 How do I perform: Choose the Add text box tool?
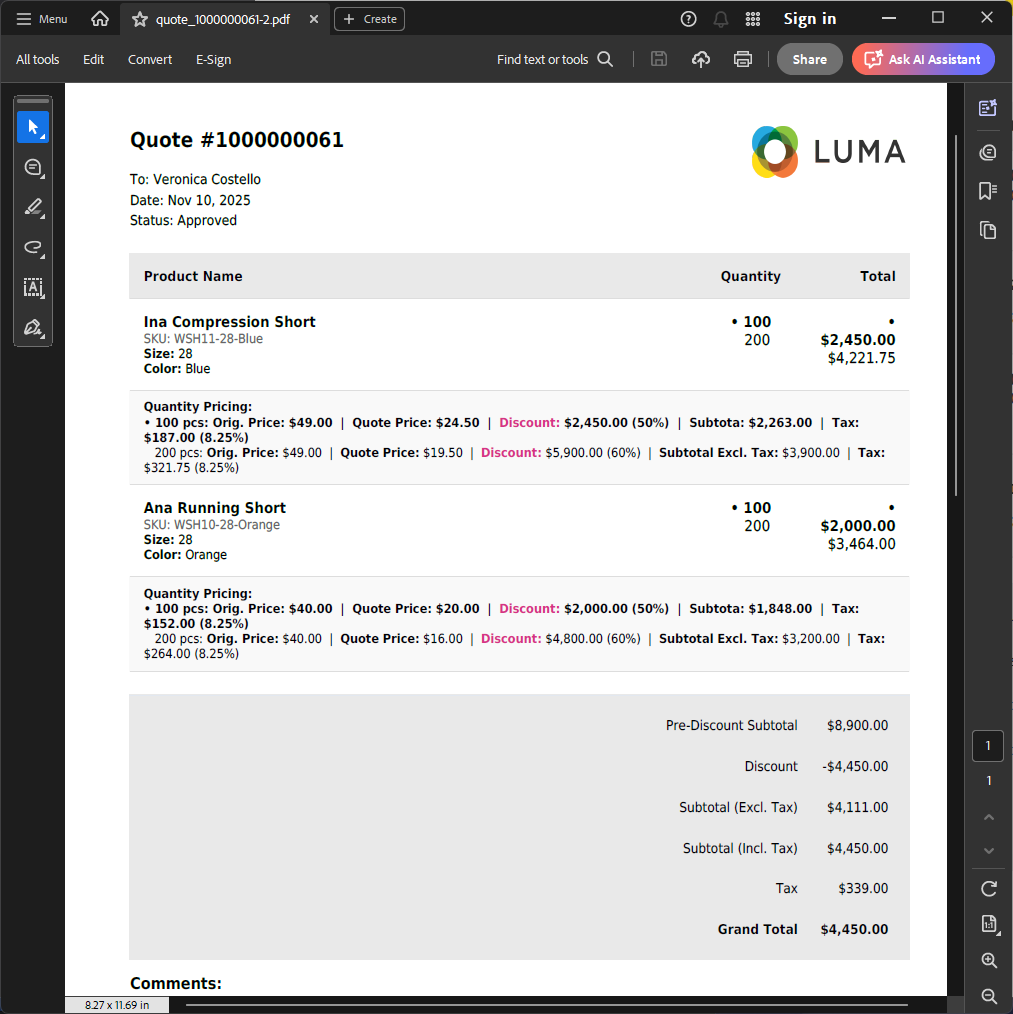(33, 288)
